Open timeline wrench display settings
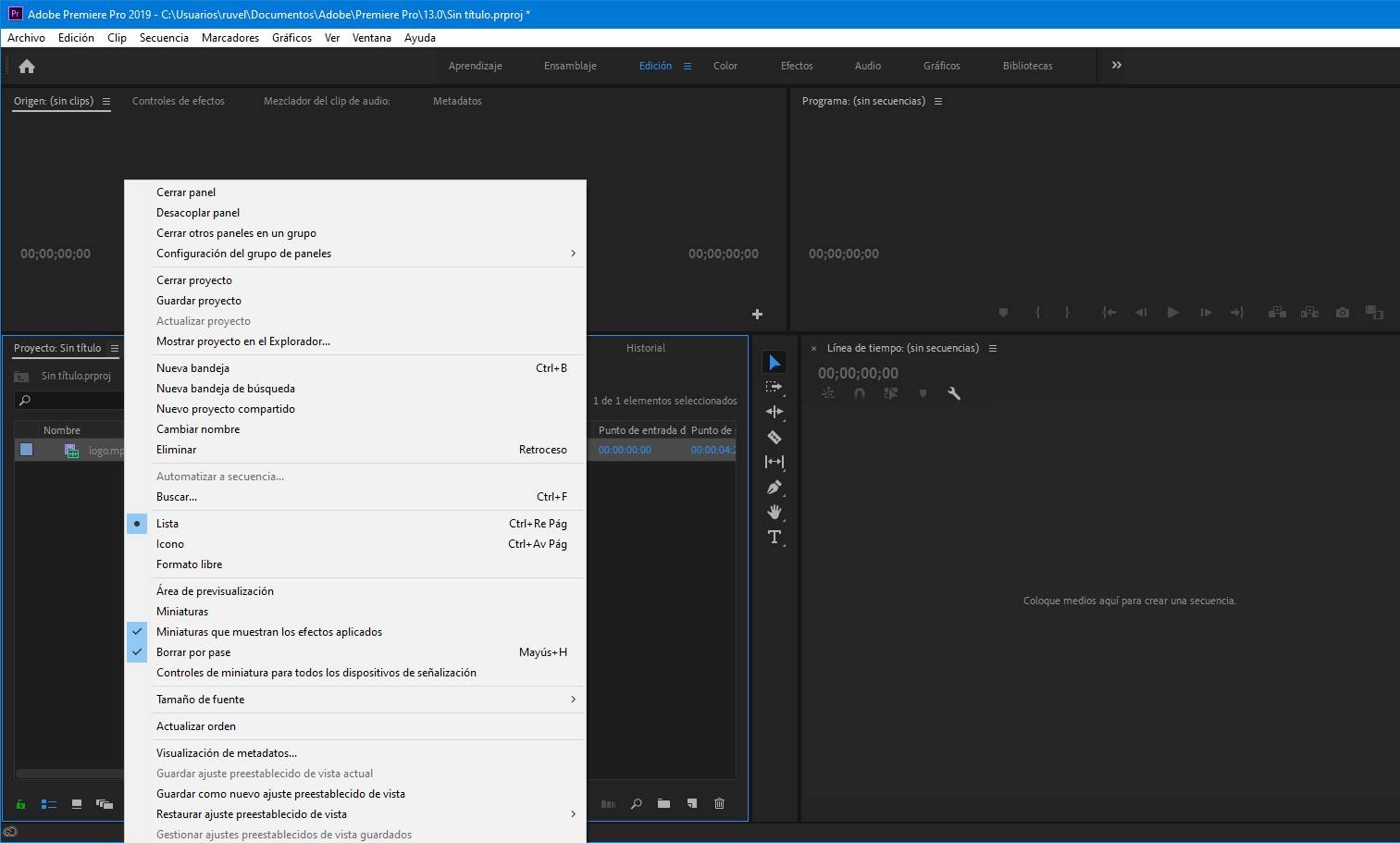The height and width of the screenshot is (843, 1400). (954, 393)
